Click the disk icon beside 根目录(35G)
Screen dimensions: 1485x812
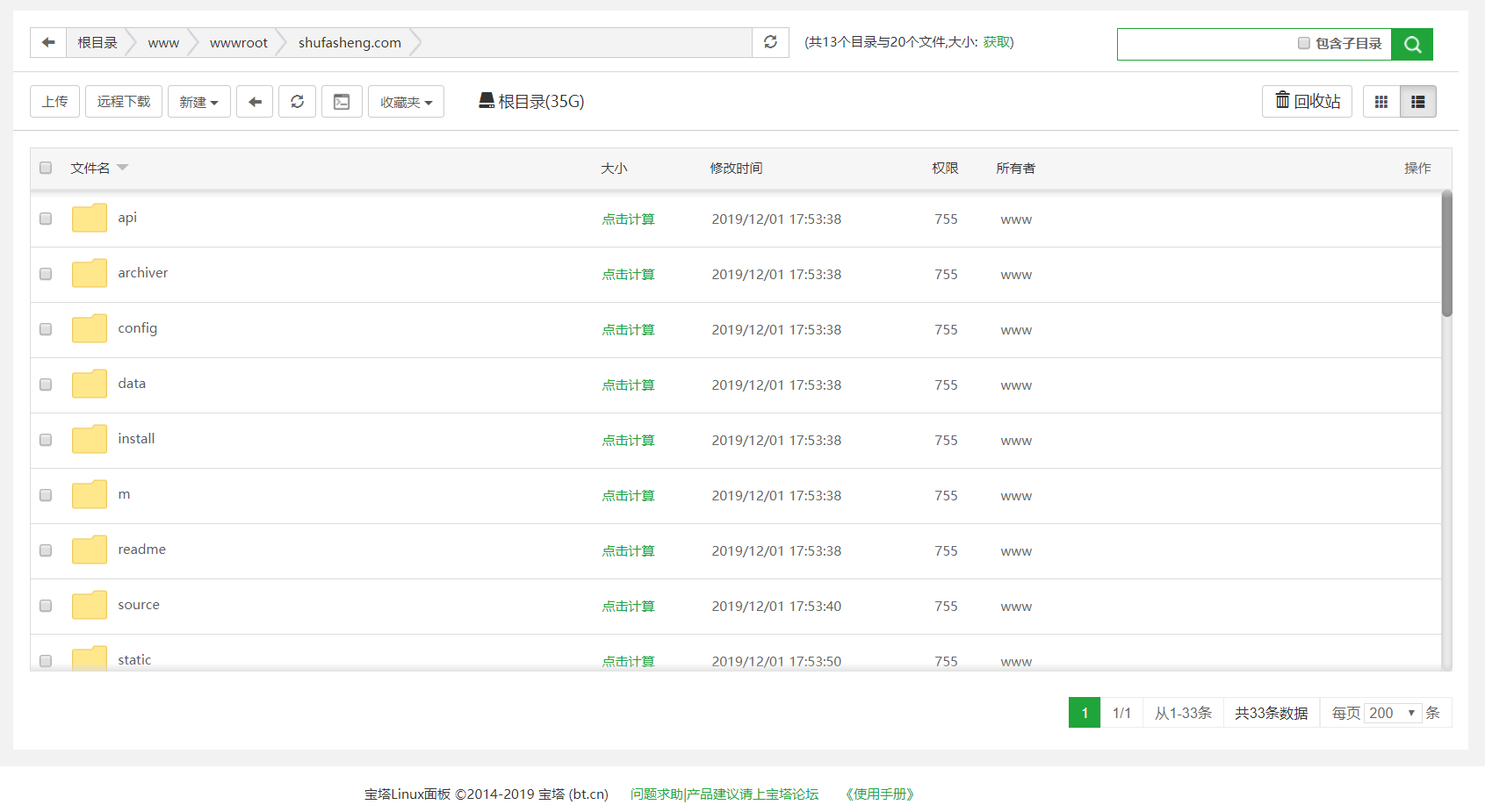pyautogui.click(x=487, y=101)
